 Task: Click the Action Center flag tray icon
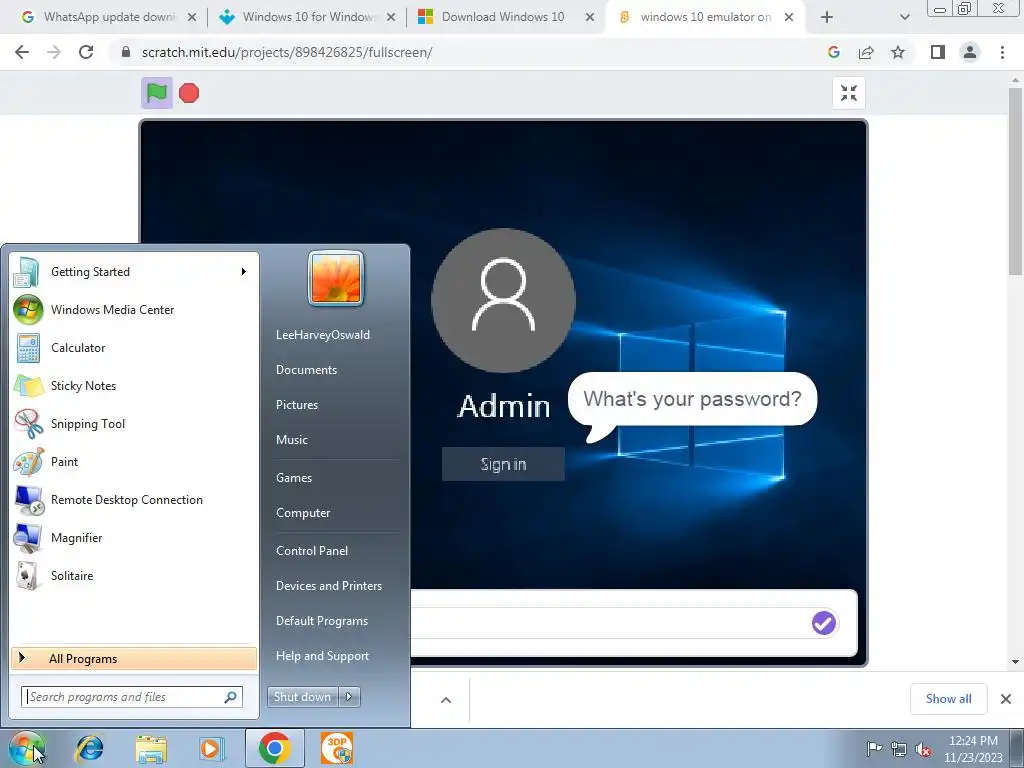tap(874, 748)
